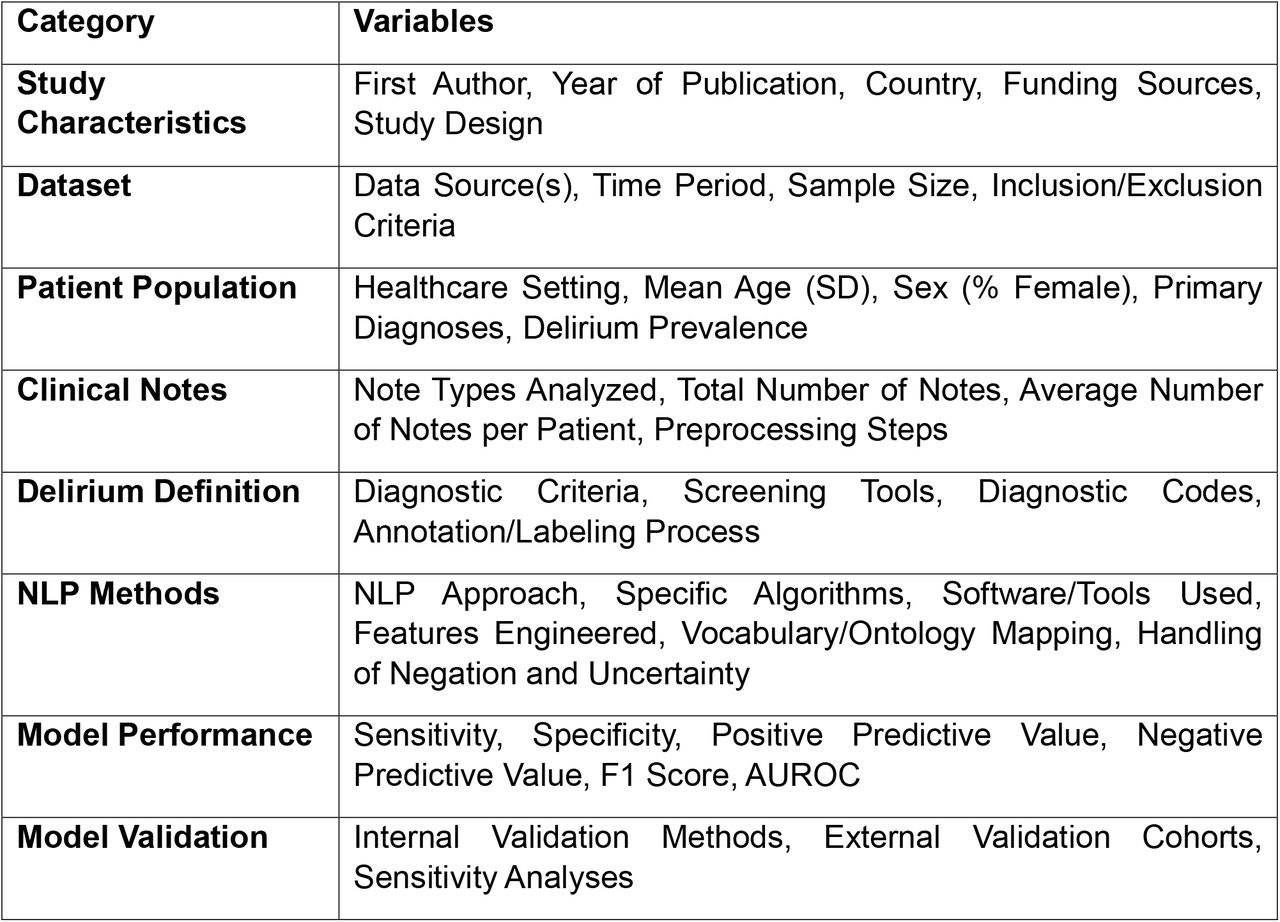The image size is (1280, 922).
Task: Select the 'Healthcare Setting, Mean Age' variables cell
Action: click(808, 307)
